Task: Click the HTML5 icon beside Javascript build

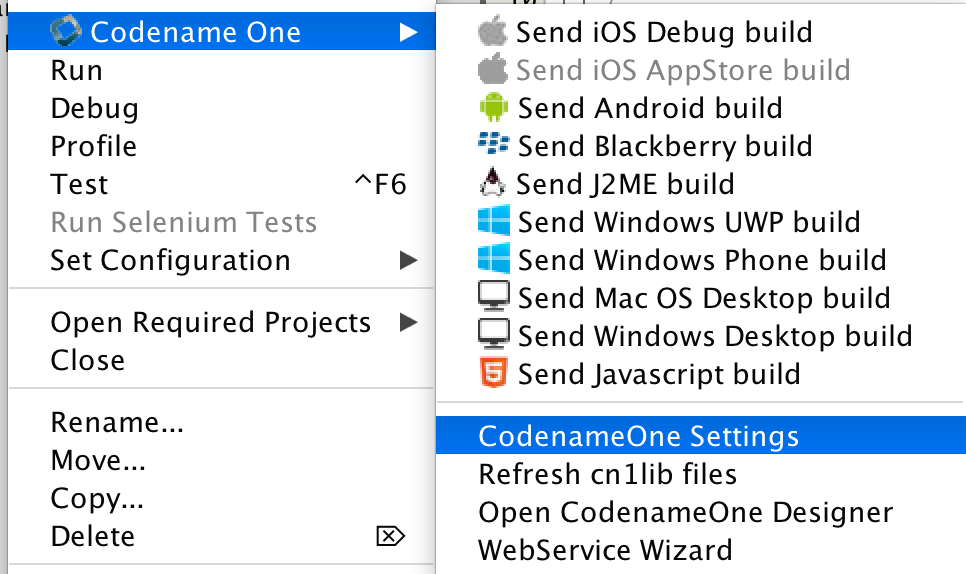Action: click(493, 374)
